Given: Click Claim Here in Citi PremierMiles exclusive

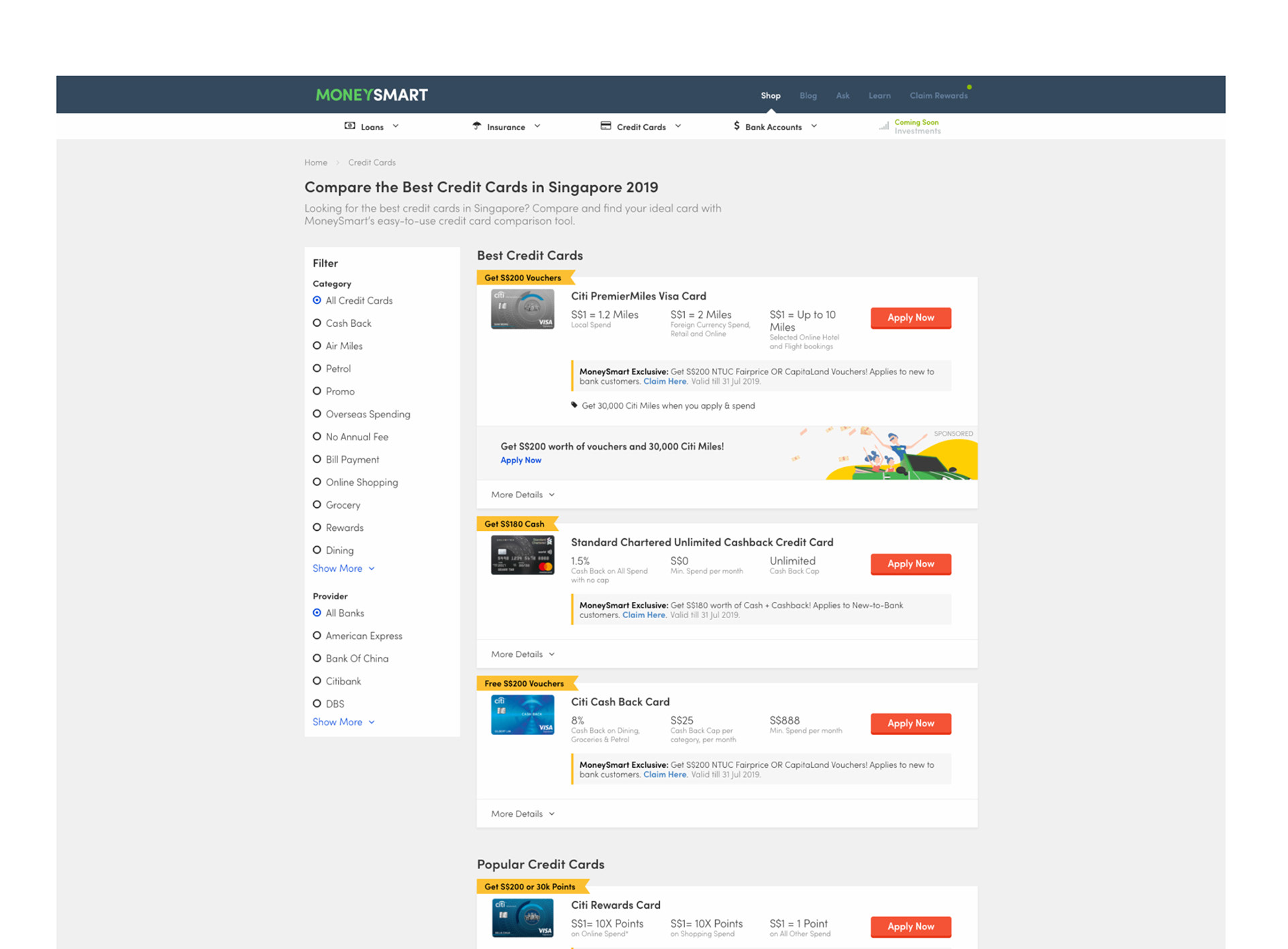Looking at the screenshot, I should [665, 381].
